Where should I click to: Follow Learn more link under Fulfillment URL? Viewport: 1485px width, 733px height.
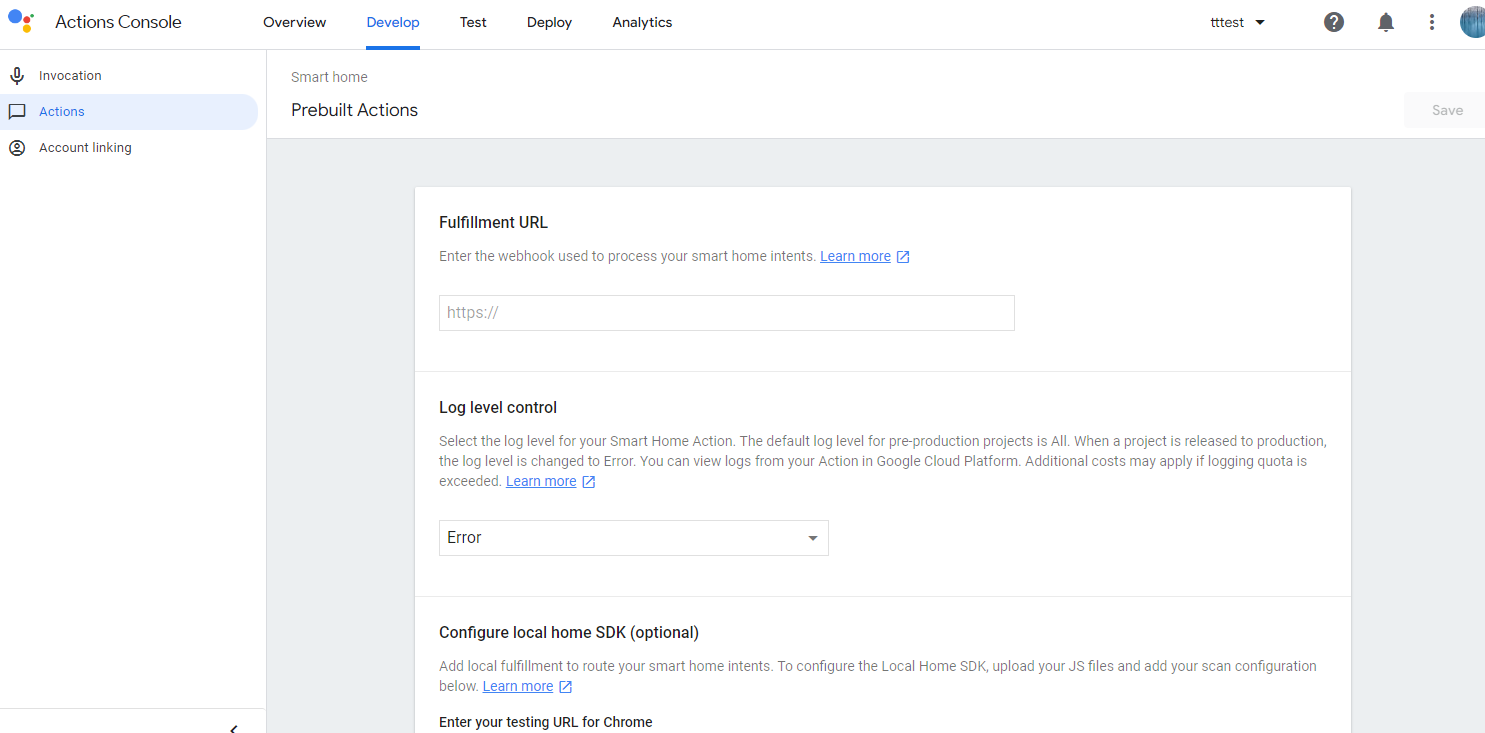(x=855, y=256)
